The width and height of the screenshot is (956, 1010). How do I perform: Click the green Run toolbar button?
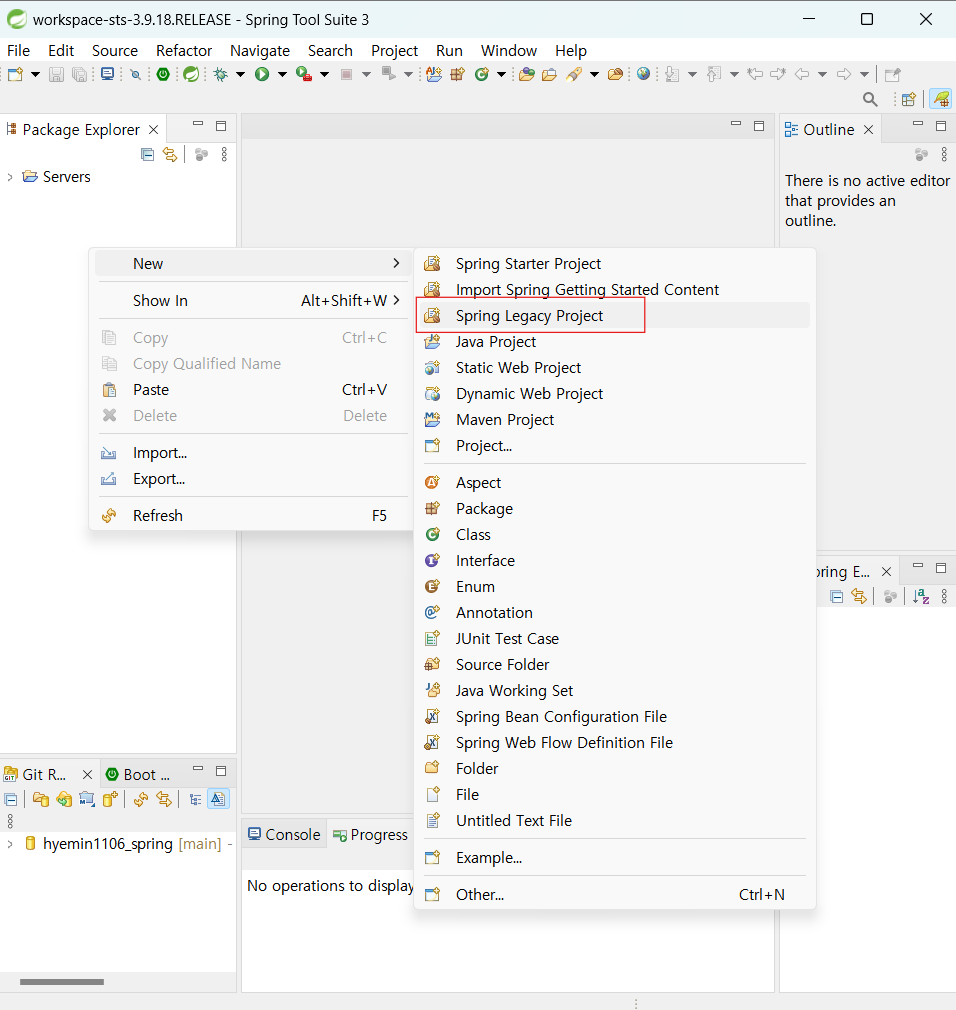tap(262, 74)
